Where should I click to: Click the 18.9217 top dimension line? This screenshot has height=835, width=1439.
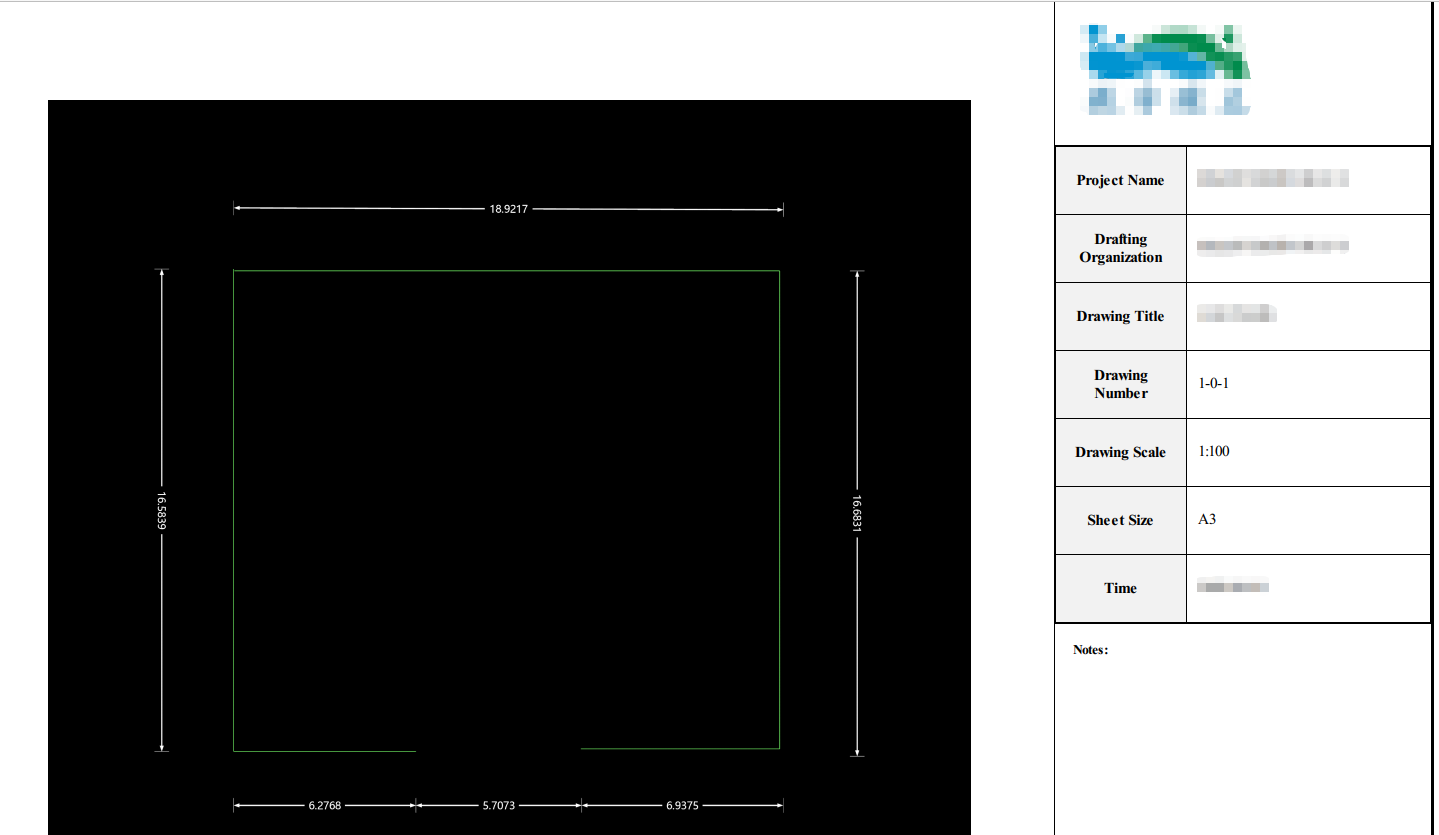click(x=507, y=208)
